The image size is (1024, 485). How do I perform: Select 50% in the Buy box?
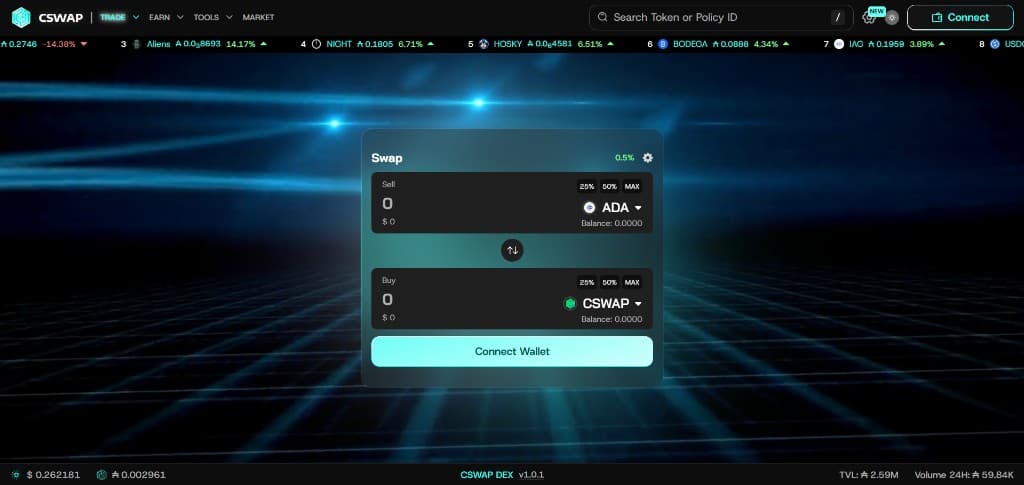click(609, 283)
